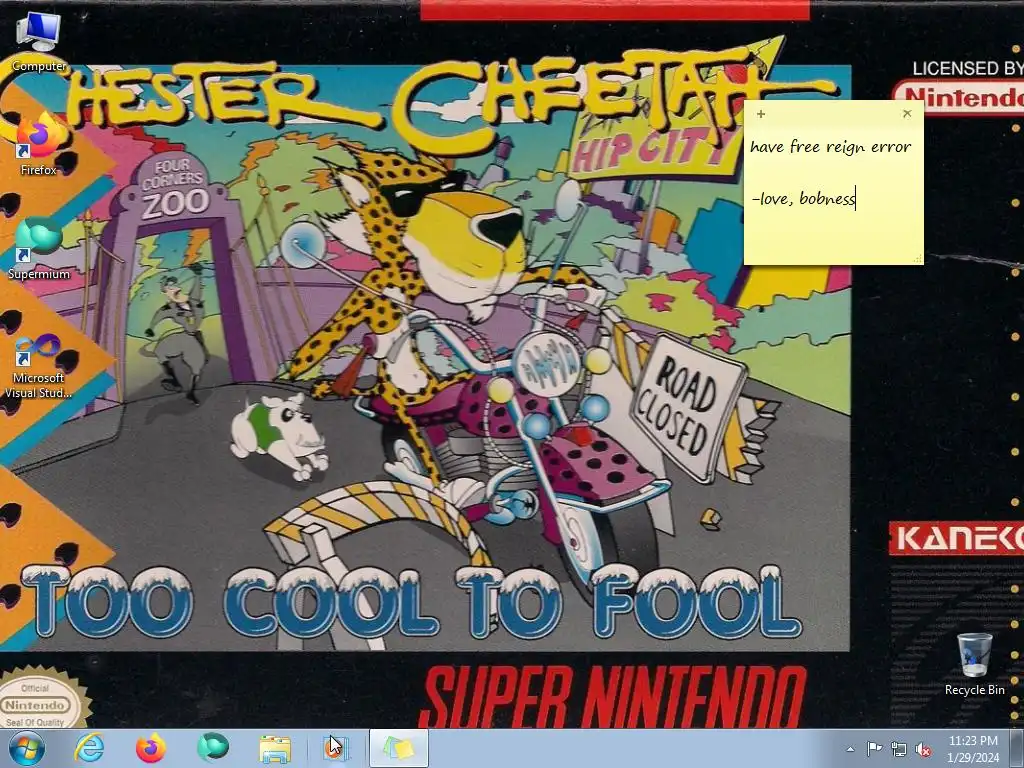Viewport: 1024px width, 768px height.
Task: Click the text 'have free reign error'
Action: click(x=830, y=146)
